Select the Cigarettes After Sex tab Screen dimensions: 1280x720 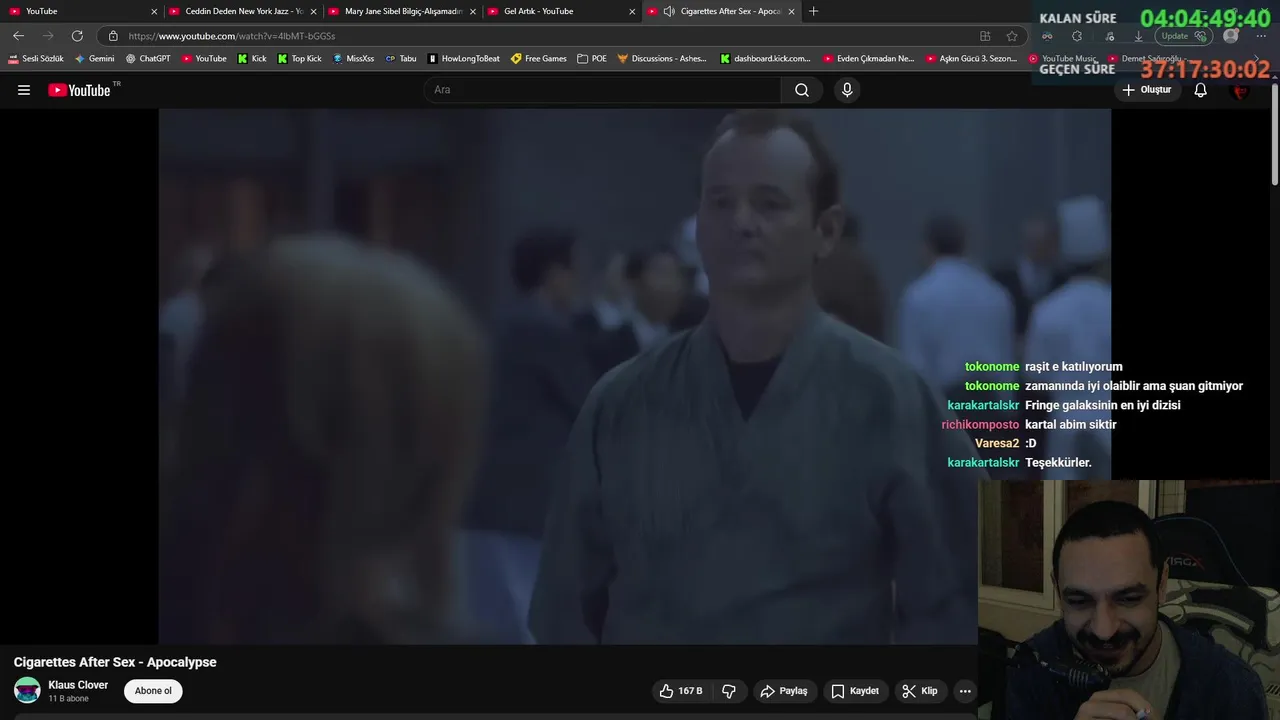pyautogui.click(x=720, y=11)
